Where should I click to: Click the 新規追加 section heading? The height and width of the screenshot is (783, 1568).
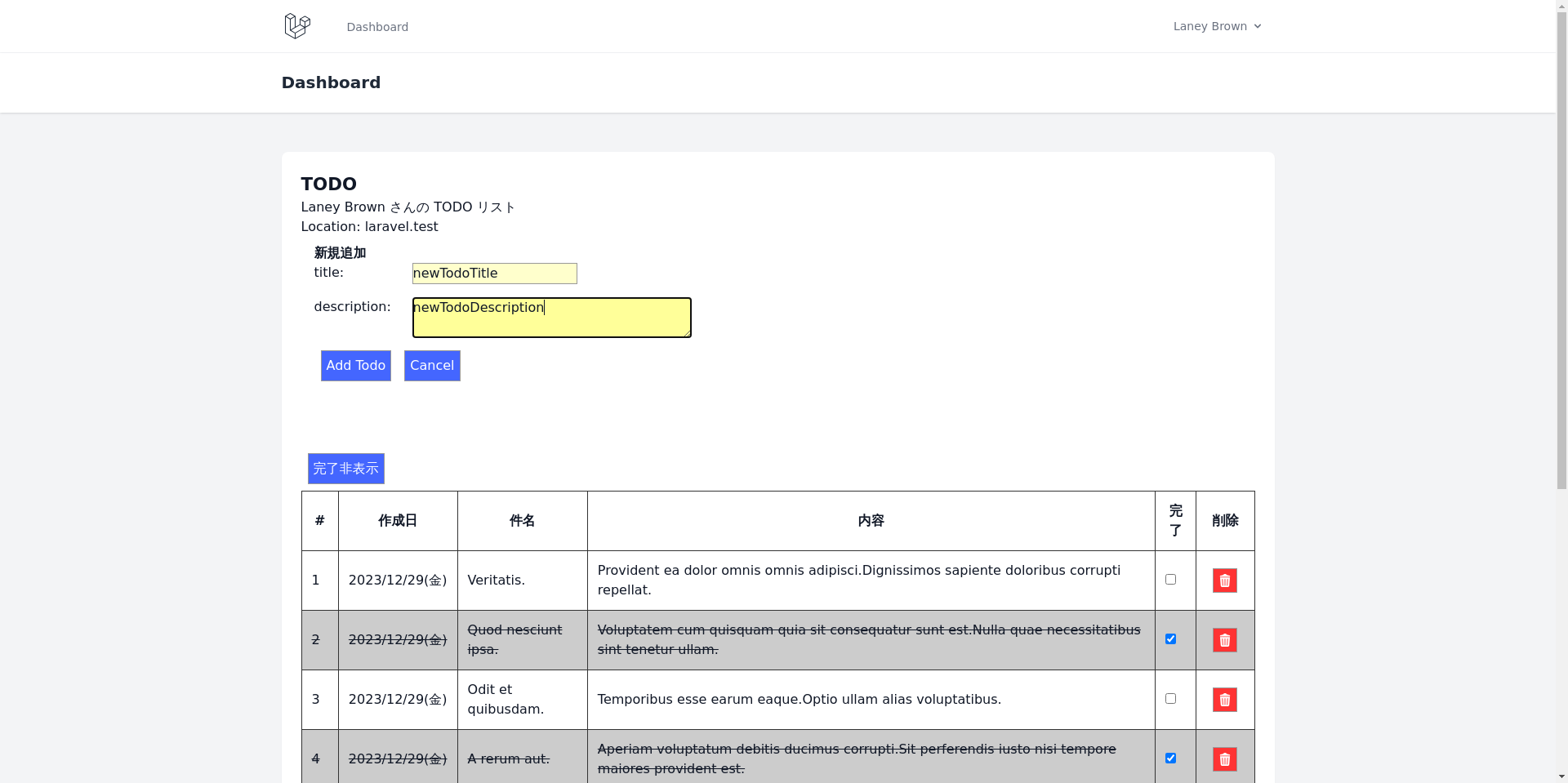(341, 253)
